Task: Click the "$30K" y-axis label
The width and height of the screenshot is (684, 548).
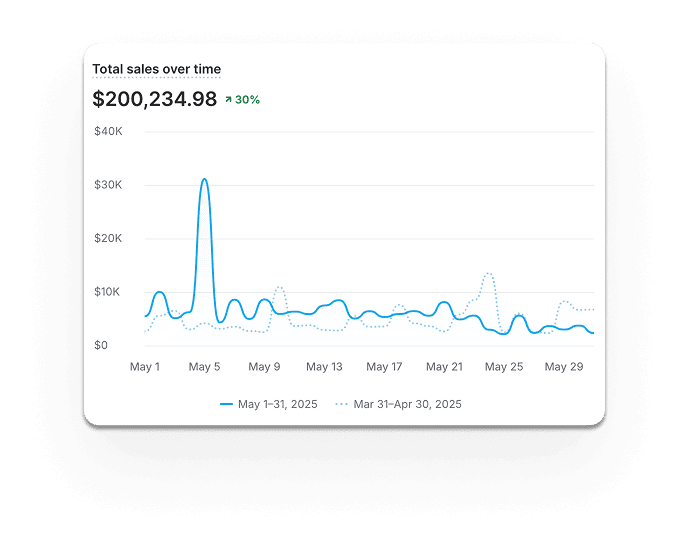Action: pyautogui.click(x=107, y=185)
